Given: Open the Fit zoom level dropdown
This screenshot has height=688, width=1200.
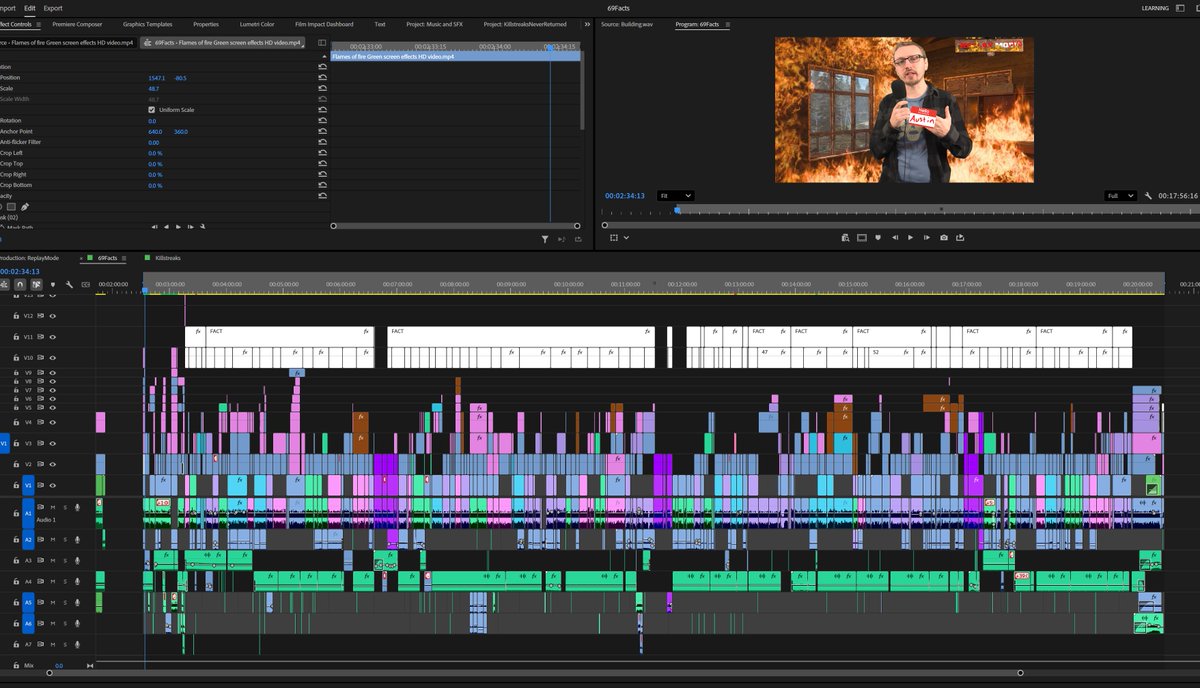Looking at the screenshot, I should click(x=675, y=196).
